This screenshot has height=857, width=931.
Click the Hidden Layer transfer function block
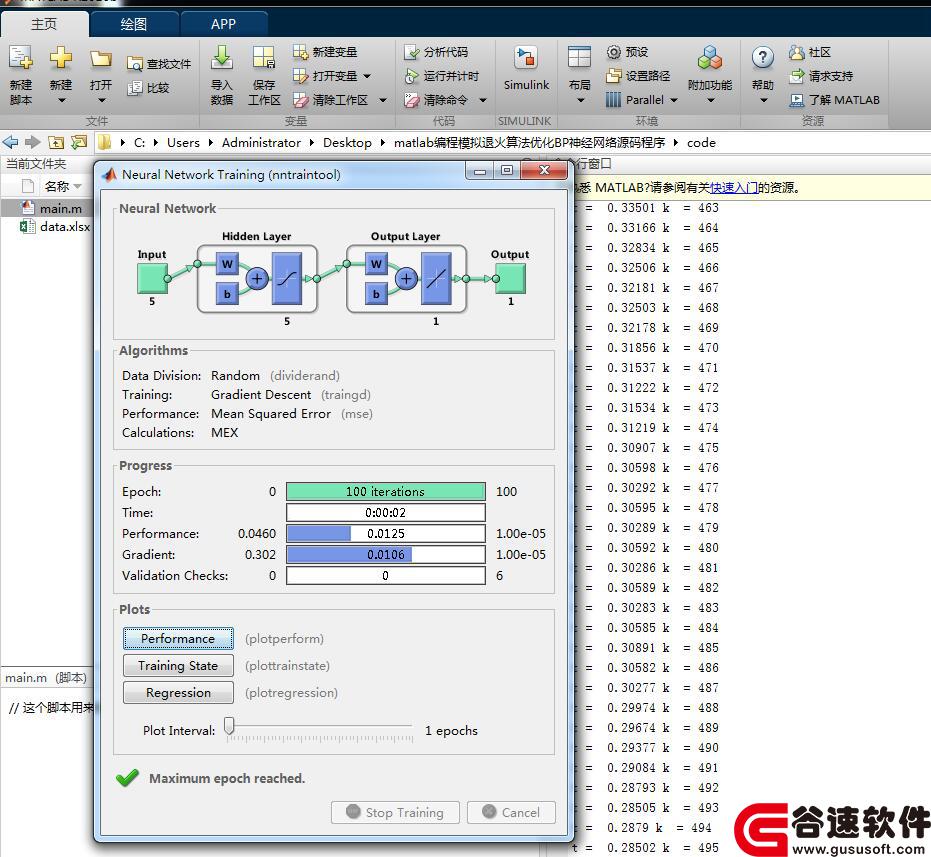coord(287,279)
